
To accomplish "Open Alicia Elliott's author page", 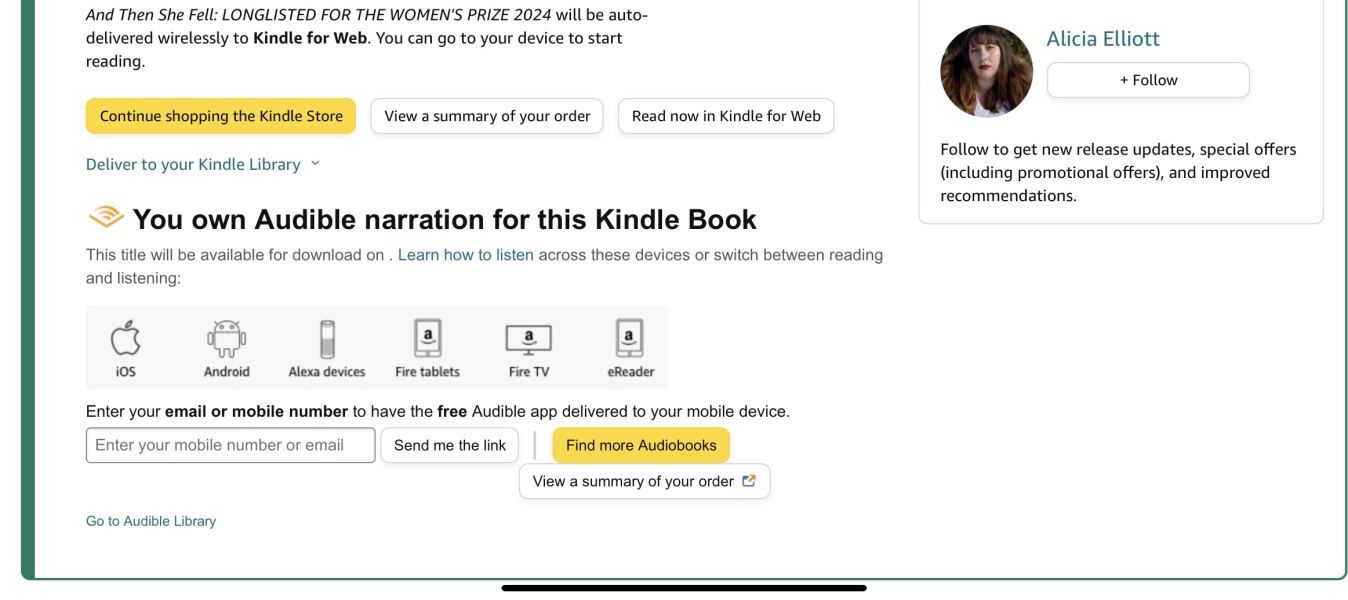I will click(1102, 38).
